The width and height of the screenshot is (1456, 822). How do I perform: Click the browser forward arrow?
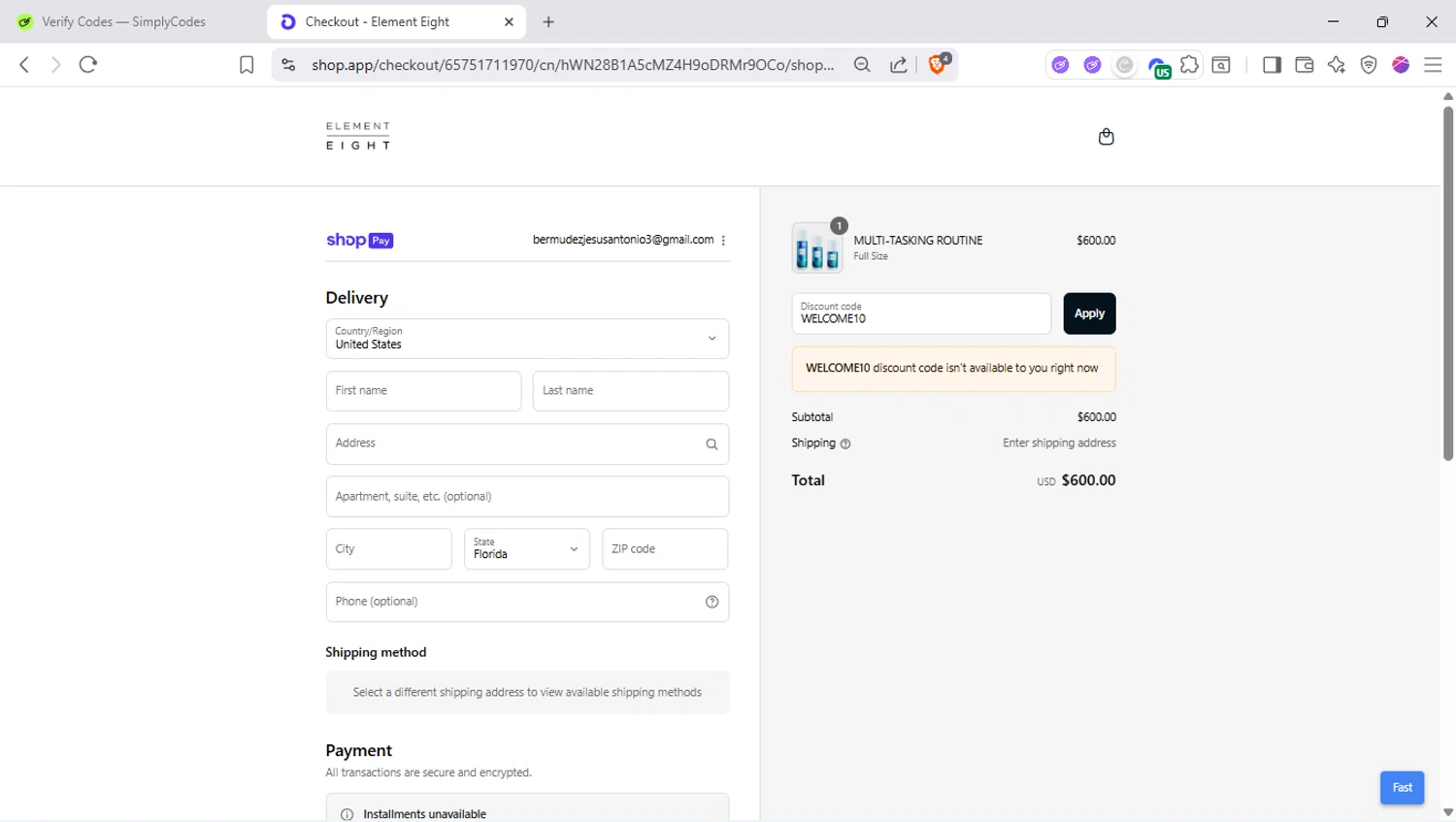pos(55,65)
